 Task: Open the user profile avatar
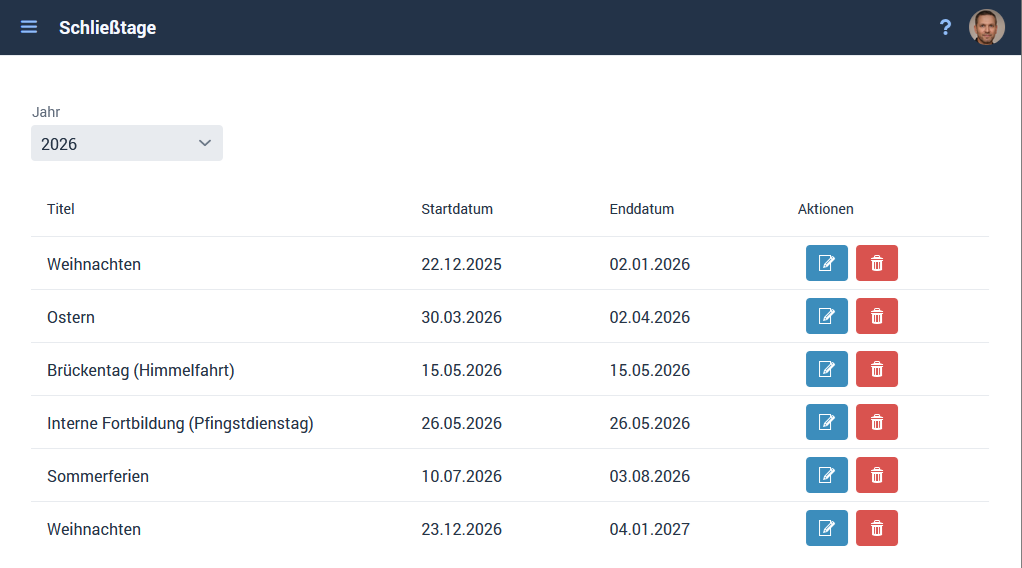point(986,27)
